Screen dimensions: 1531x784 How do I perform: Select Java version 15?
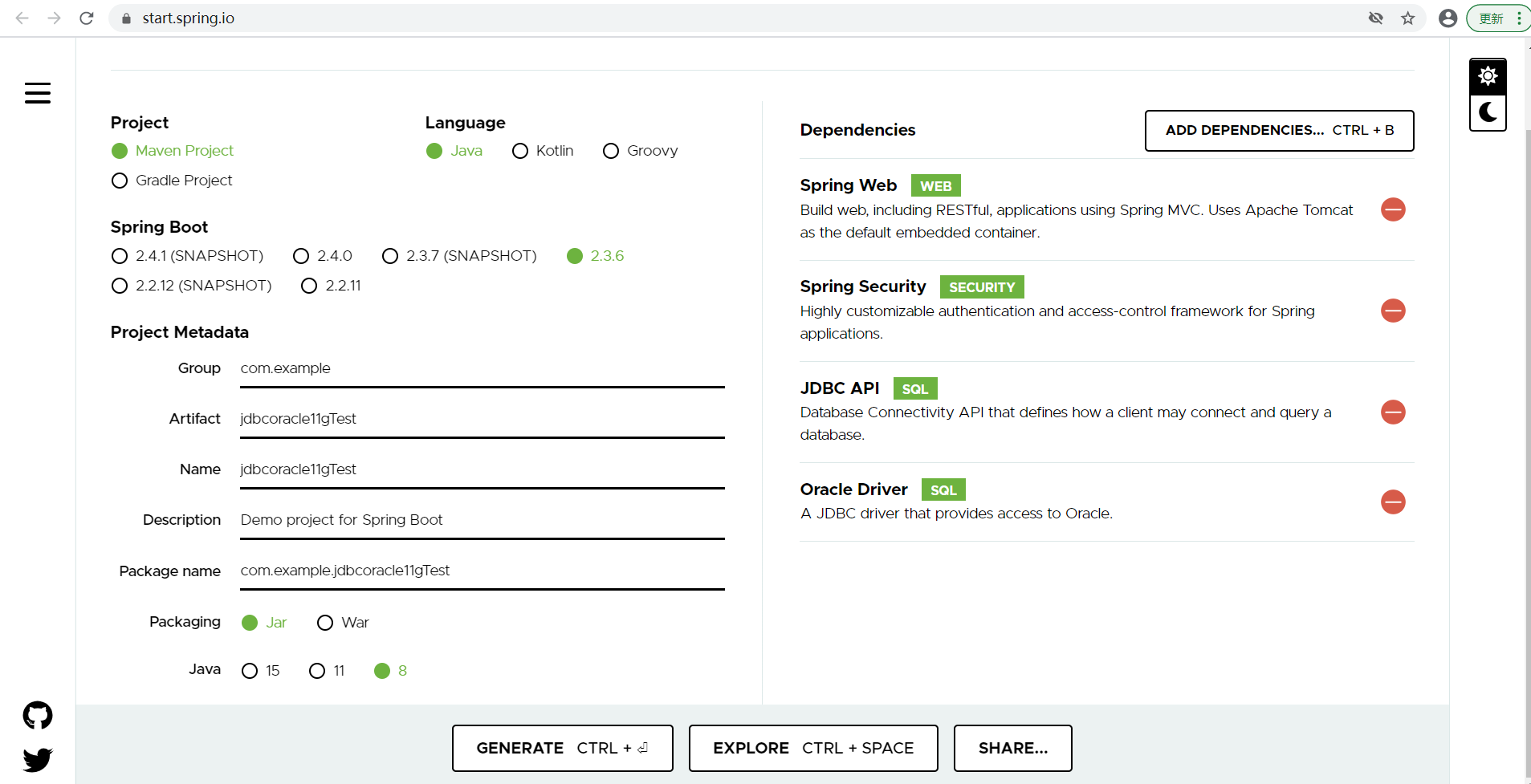click(261, 671)
